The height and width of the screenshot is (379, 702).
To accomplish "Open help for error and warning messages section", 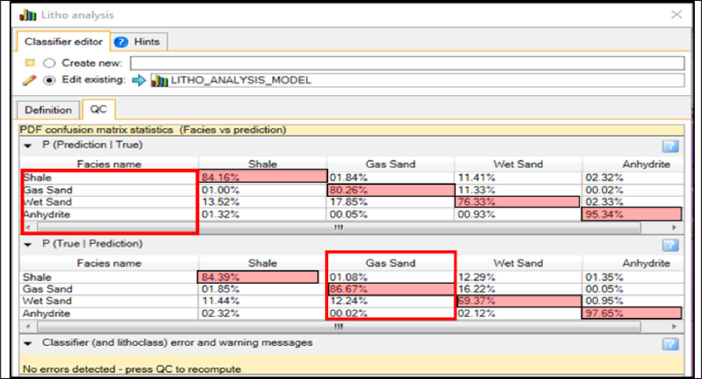I will point(670,344).
